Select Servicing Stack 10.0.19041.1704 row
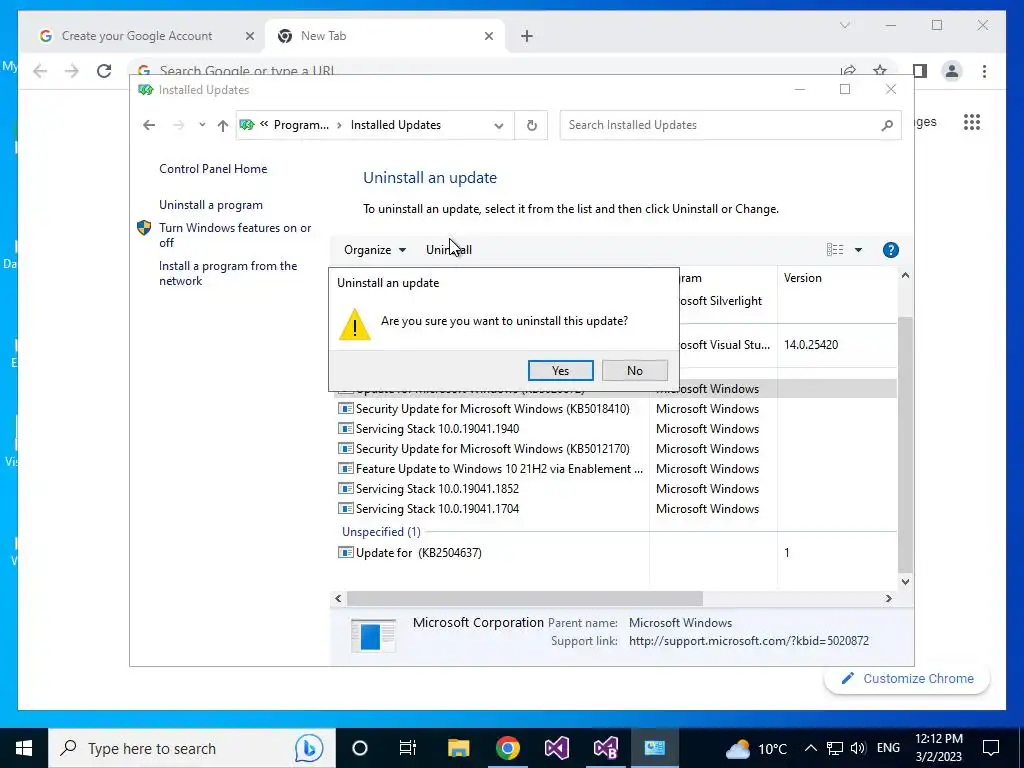 615,508
